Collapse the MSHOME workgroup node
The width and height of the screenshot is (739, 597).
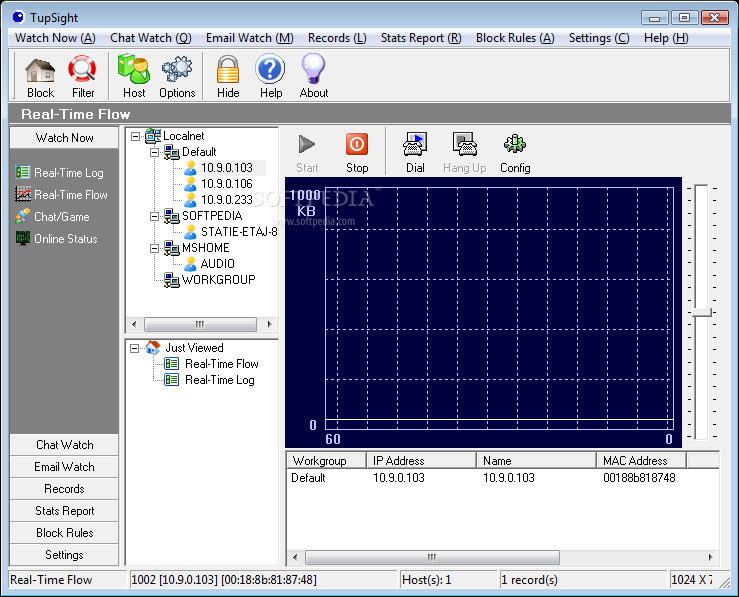coord(154,248)
